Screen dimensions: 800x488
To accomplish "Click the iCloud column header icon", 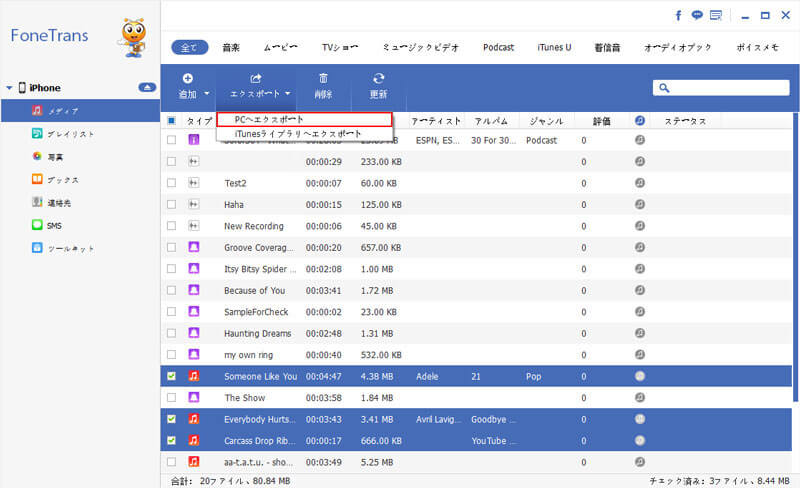I will click(x=640, y=120).
